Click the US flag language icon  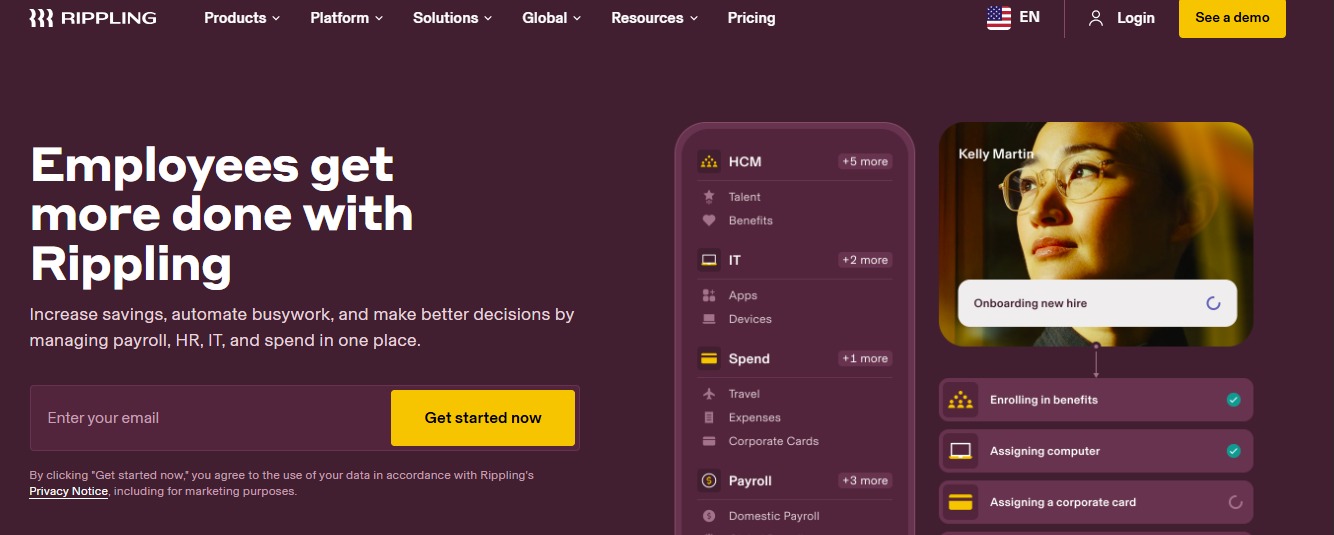pos(998,17)
